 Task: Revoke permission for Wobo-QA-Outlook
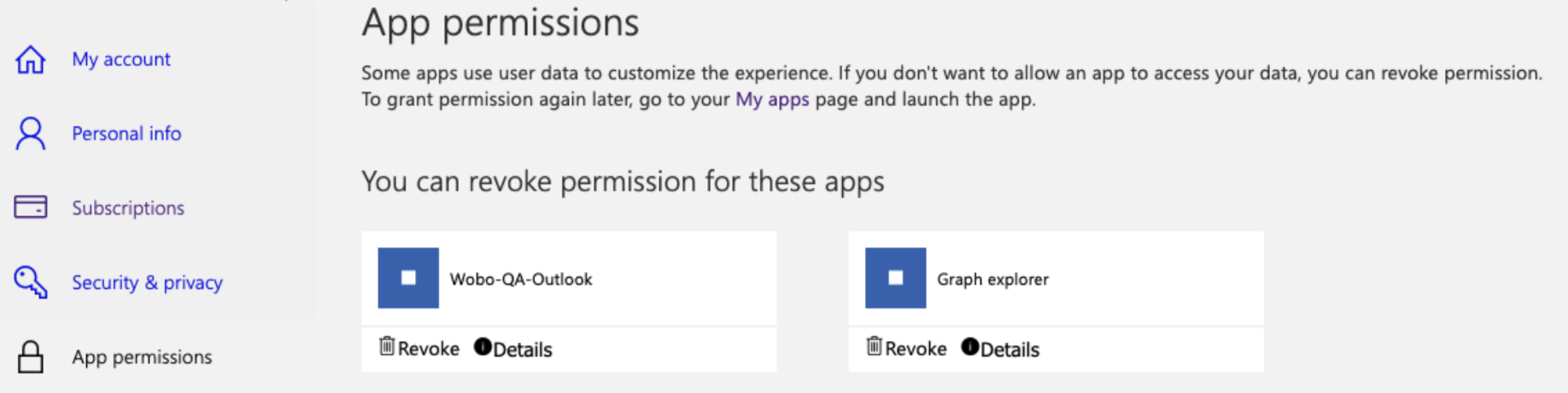point(429,349)
